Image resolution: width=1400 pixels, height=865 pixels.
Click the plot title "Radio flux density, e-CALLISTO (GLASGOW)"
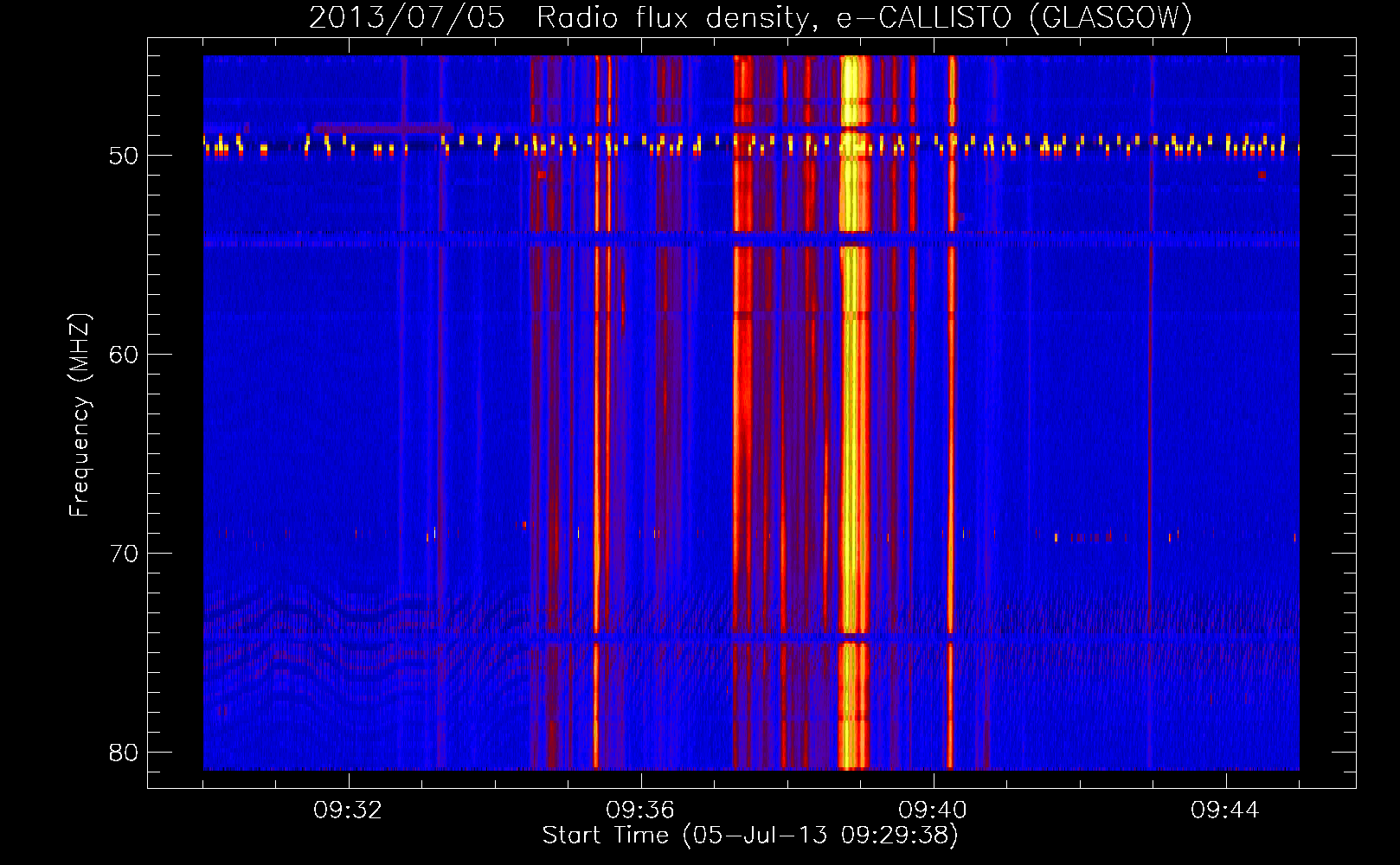click(864, 17)
